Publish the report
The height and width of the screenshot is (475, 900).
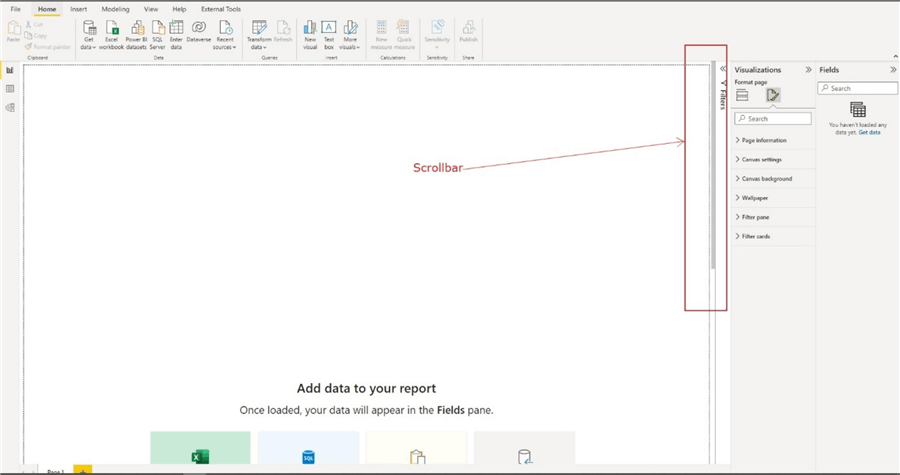point(468,32)
